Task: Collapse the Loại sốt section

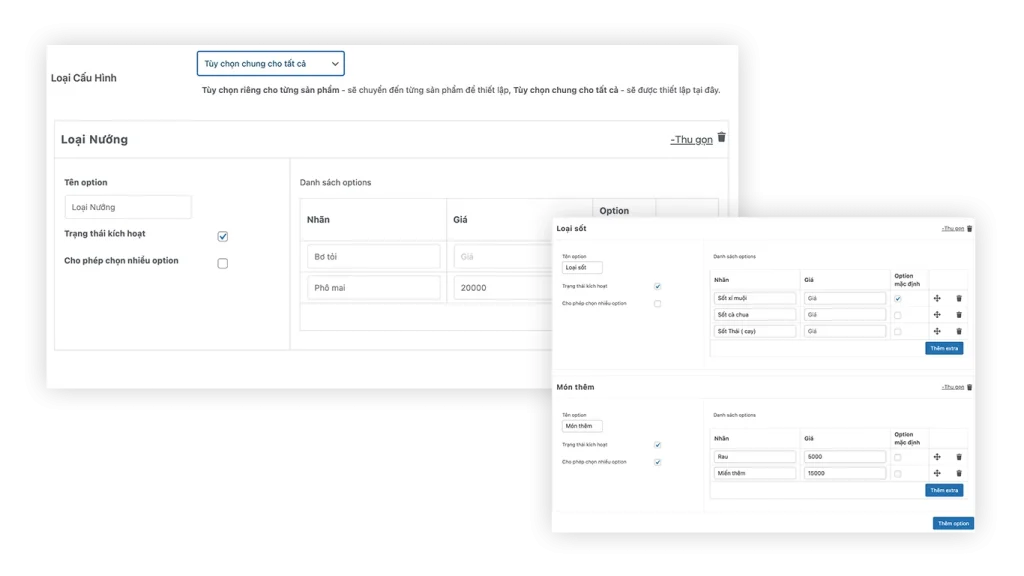Action: click(x=952, y=229)
